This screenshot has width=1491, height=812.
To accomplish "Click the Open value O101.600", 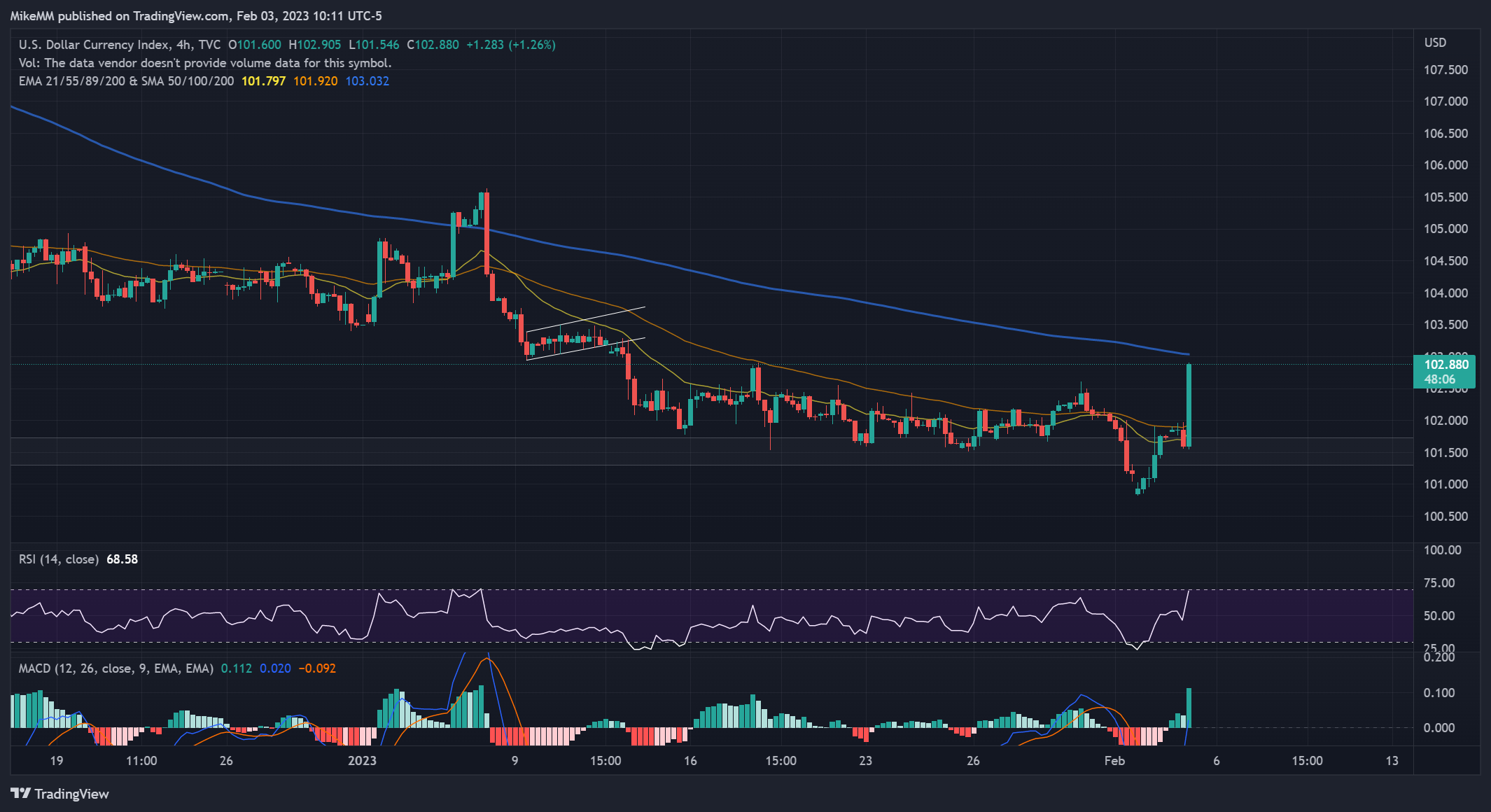I will point(255,45).
